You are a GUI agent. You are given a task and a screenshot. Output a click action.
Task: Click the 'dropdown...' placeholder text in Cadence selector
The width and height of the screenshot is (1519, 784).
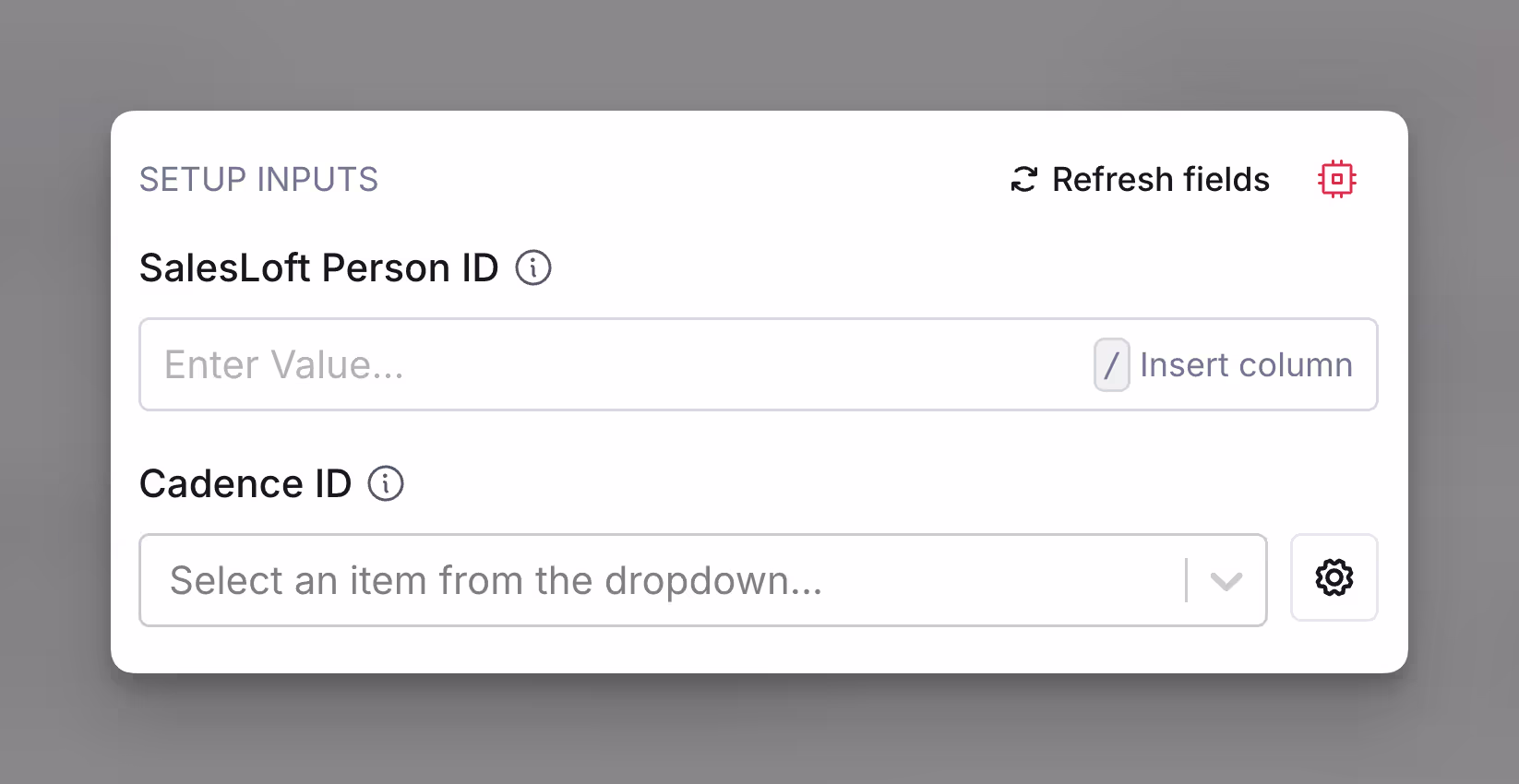click(x=713, y=581)
